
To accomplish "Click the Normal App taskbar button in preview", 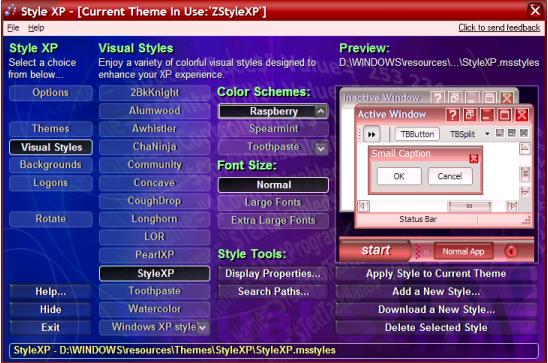I will click(463, 252).
